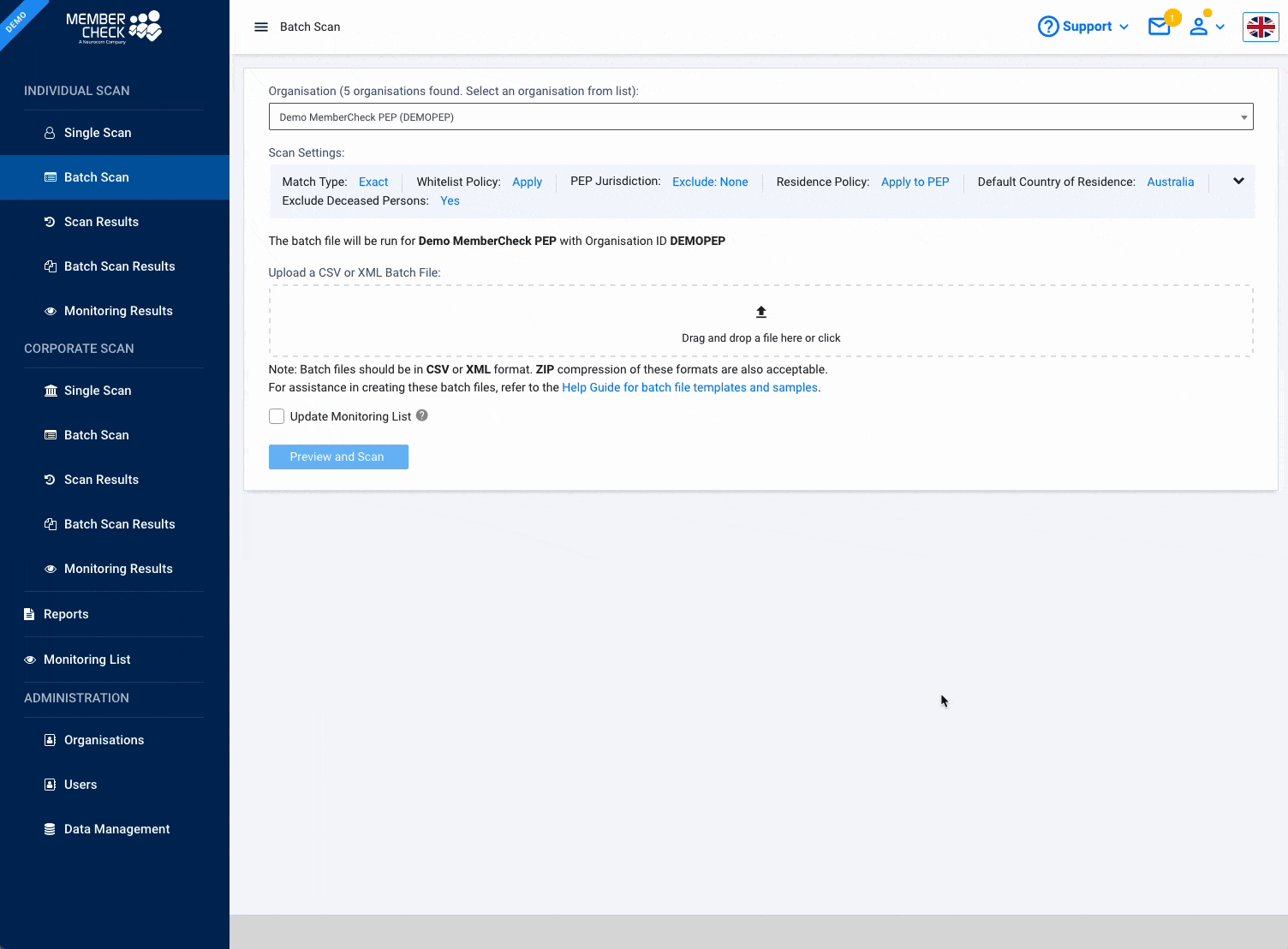Click the upload arrow icon
This screenshot has height=949, width=1288.
(761, 312)
